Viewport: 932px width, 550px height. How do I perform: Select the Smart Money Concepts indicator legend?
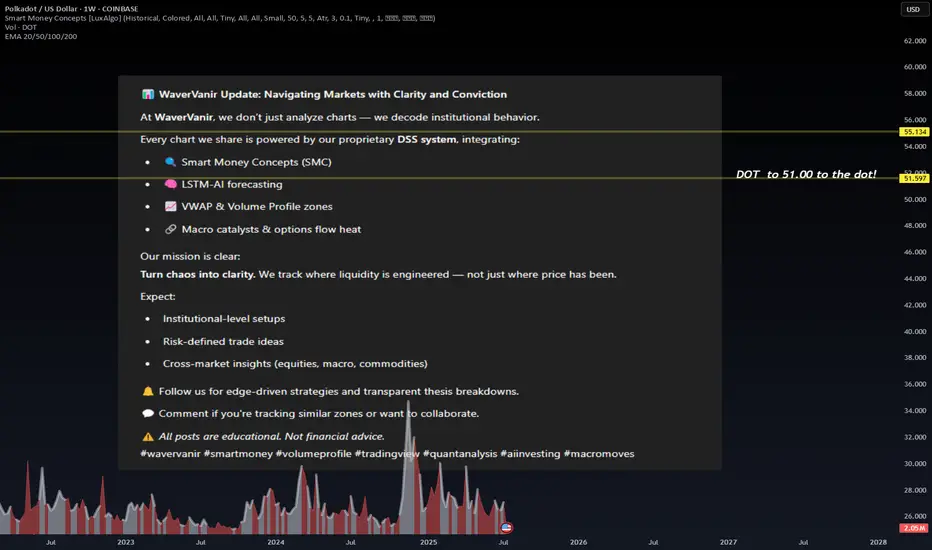(220, 18)
